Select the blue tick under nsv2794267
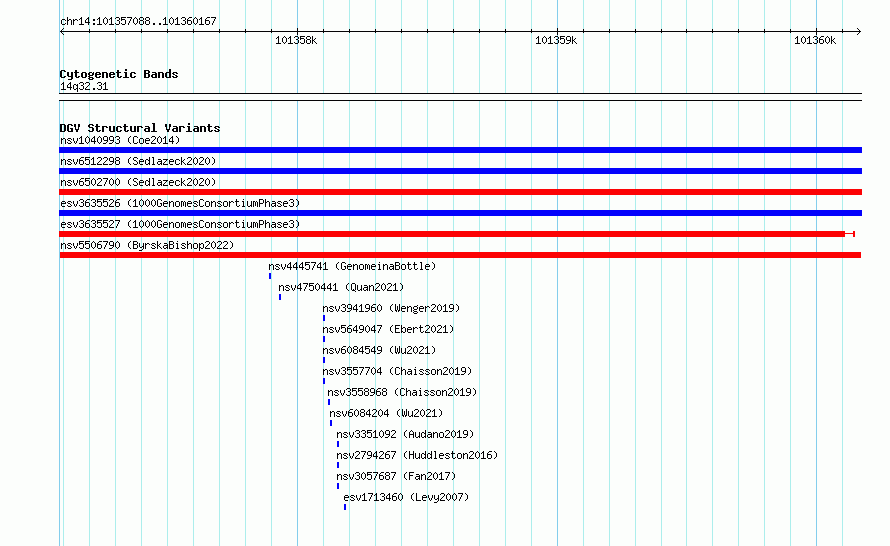 (338, 465)
